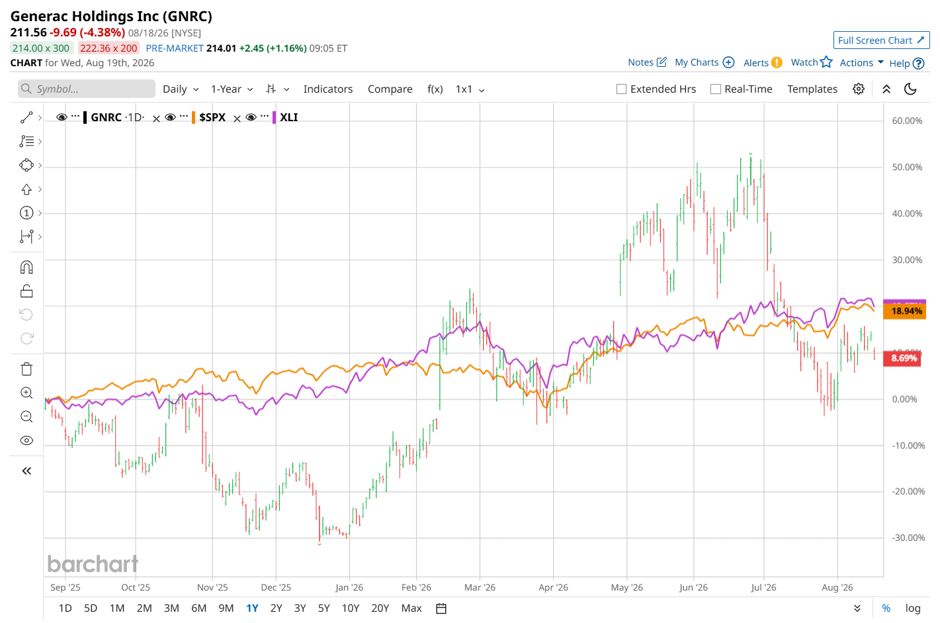The width and height of the screenshot is (940, 623).
Task: Open the f(x) expressions menu
Action: (435, 89)
